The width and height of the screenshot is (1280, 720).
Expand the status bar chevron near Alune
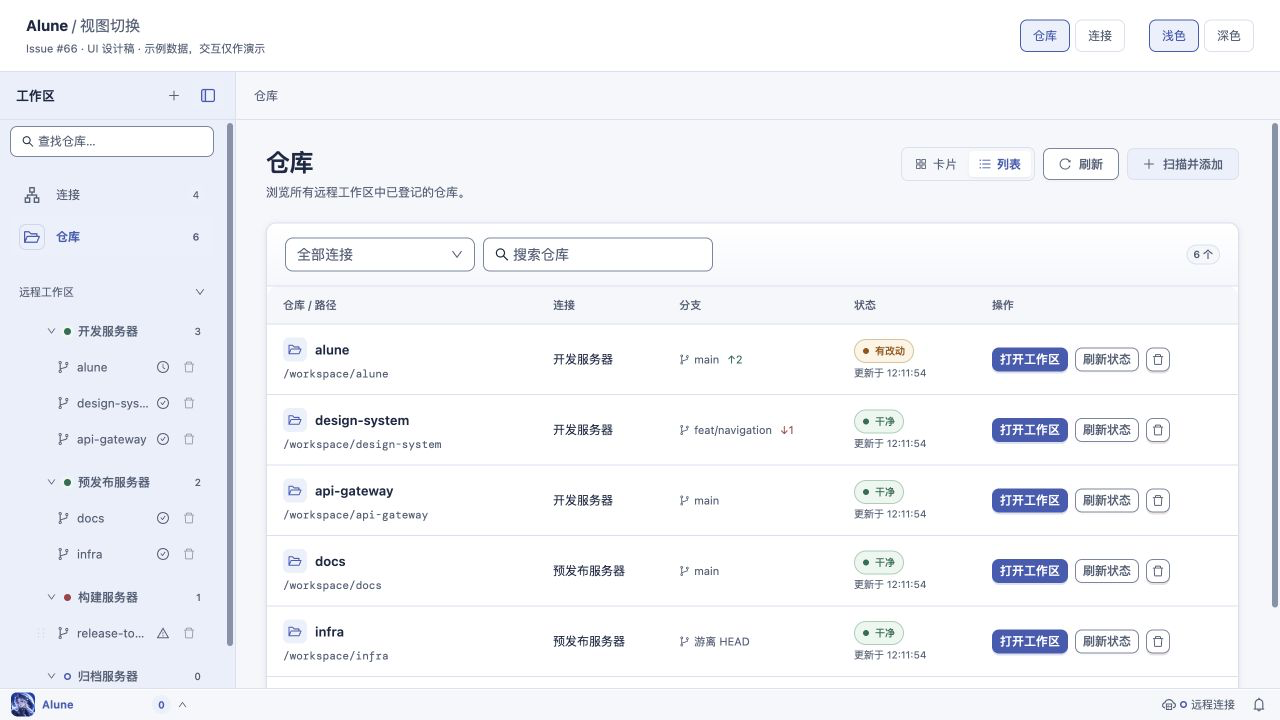click(x=182, y=705)
